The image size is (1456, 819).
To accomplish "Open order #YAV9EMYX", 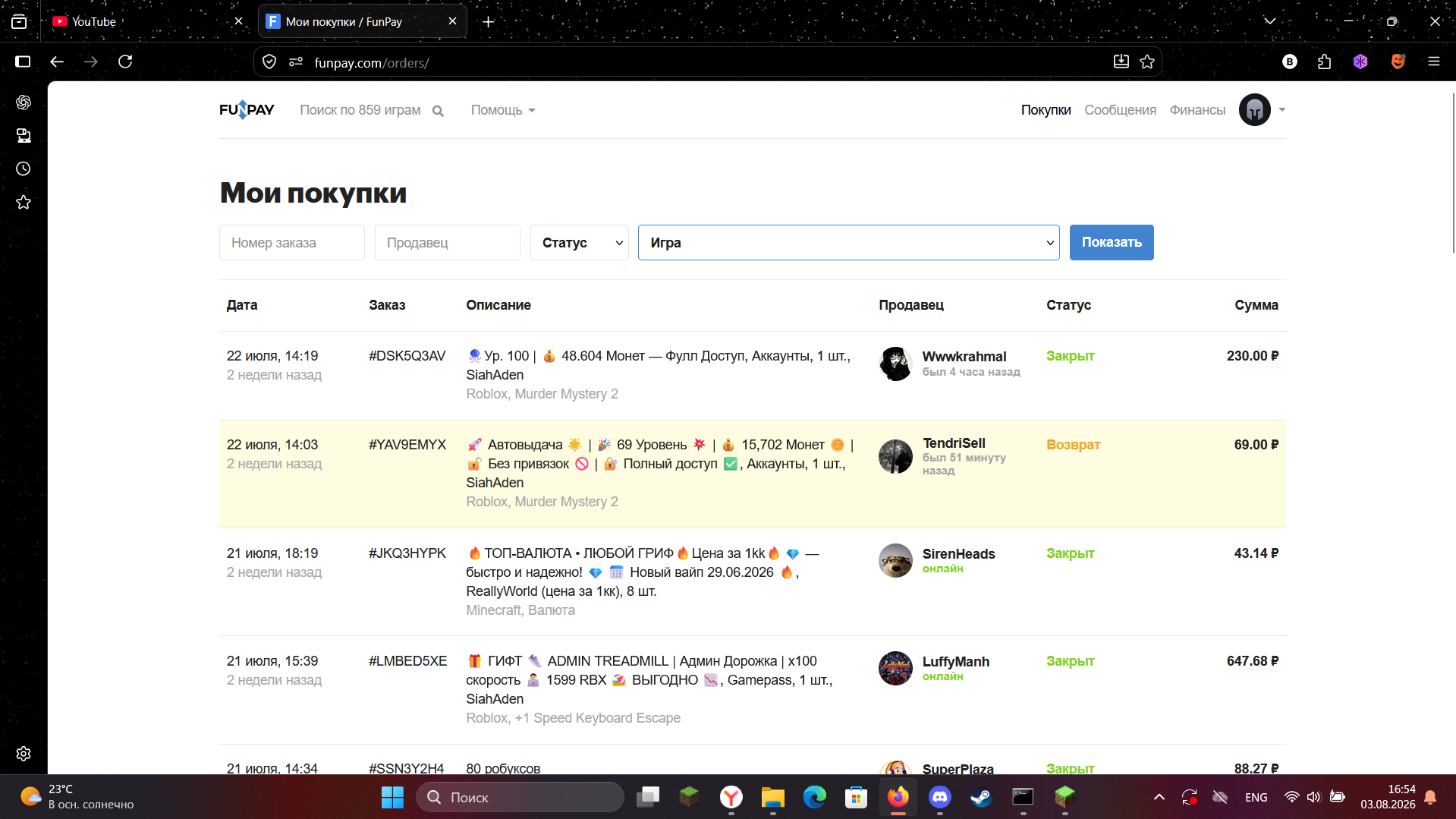I will (407, 445).
